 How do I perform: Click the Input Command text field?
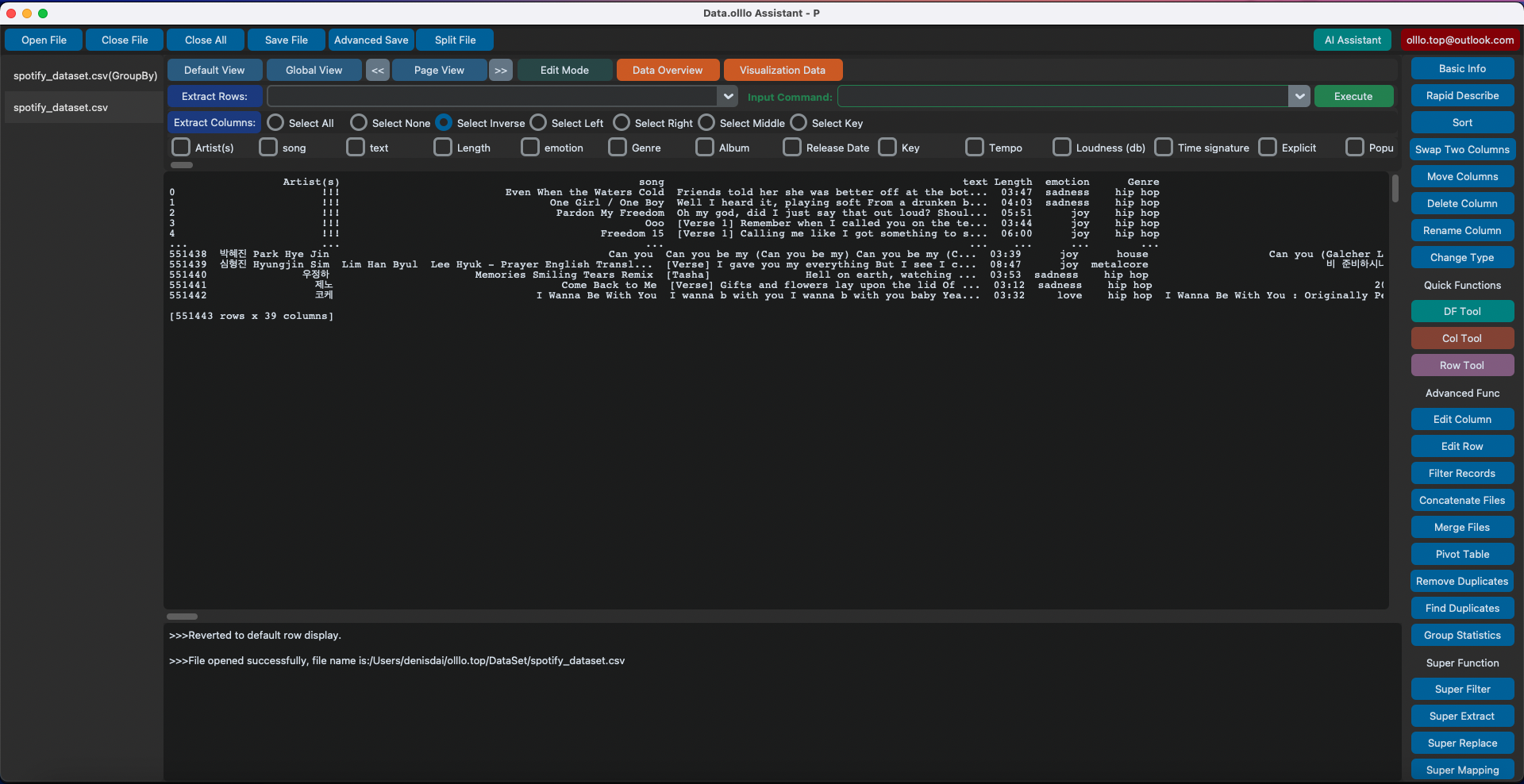point(1064,96)
